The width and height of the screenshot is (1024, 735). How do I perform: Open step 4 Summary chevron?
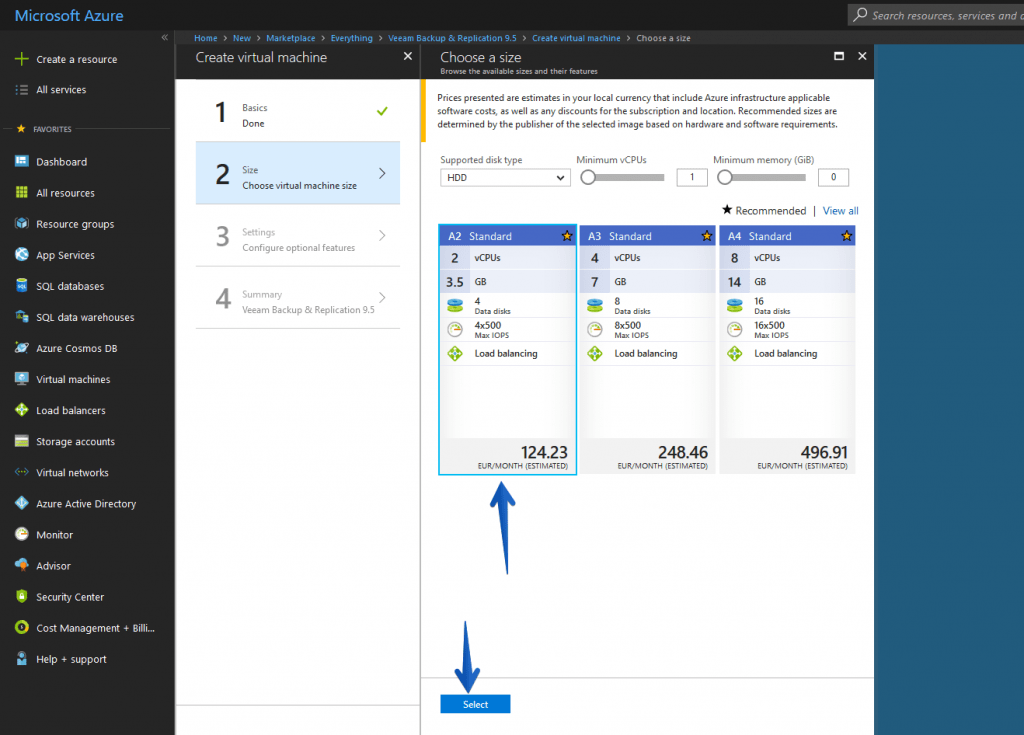382,297
